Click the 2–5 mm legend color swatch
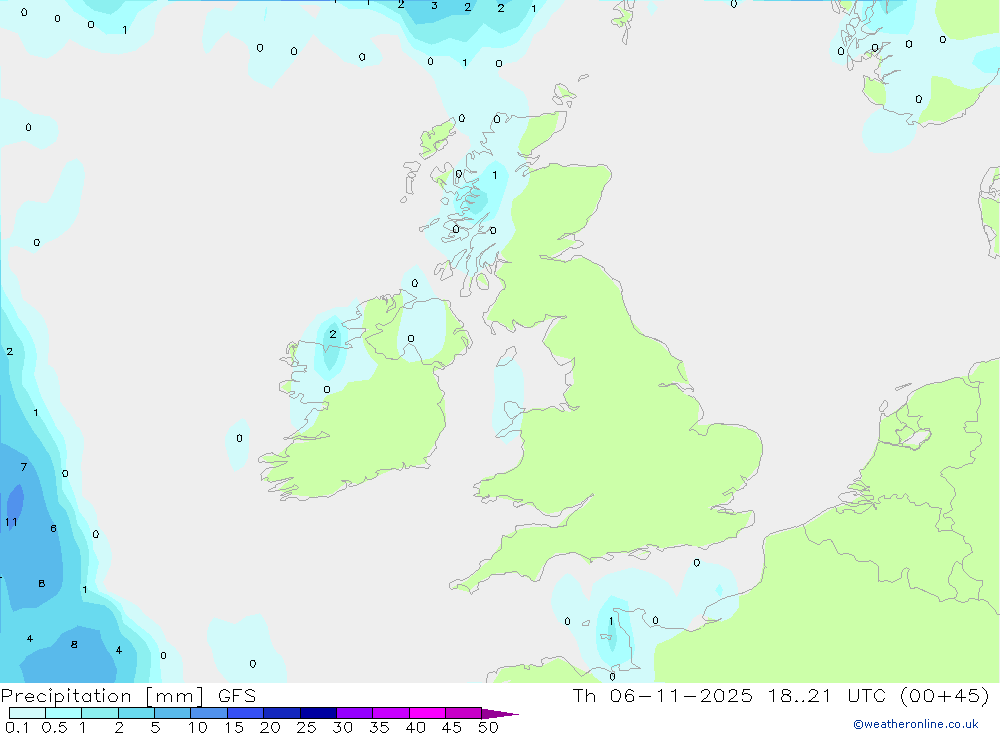The image size is (1000, 733). pos(136,713)
